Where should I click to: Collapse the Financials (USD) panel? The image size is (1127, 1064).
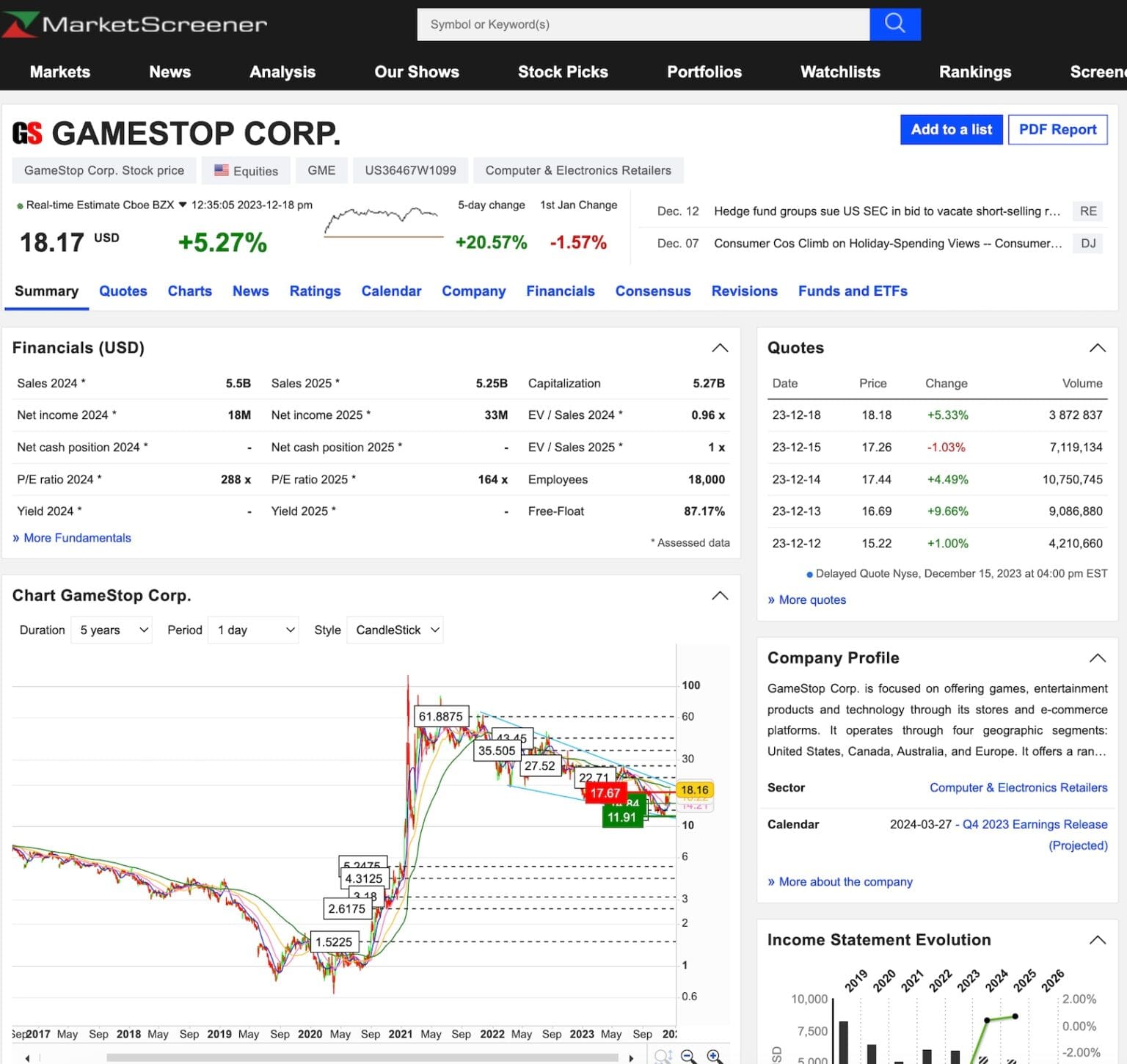point(720,348)
